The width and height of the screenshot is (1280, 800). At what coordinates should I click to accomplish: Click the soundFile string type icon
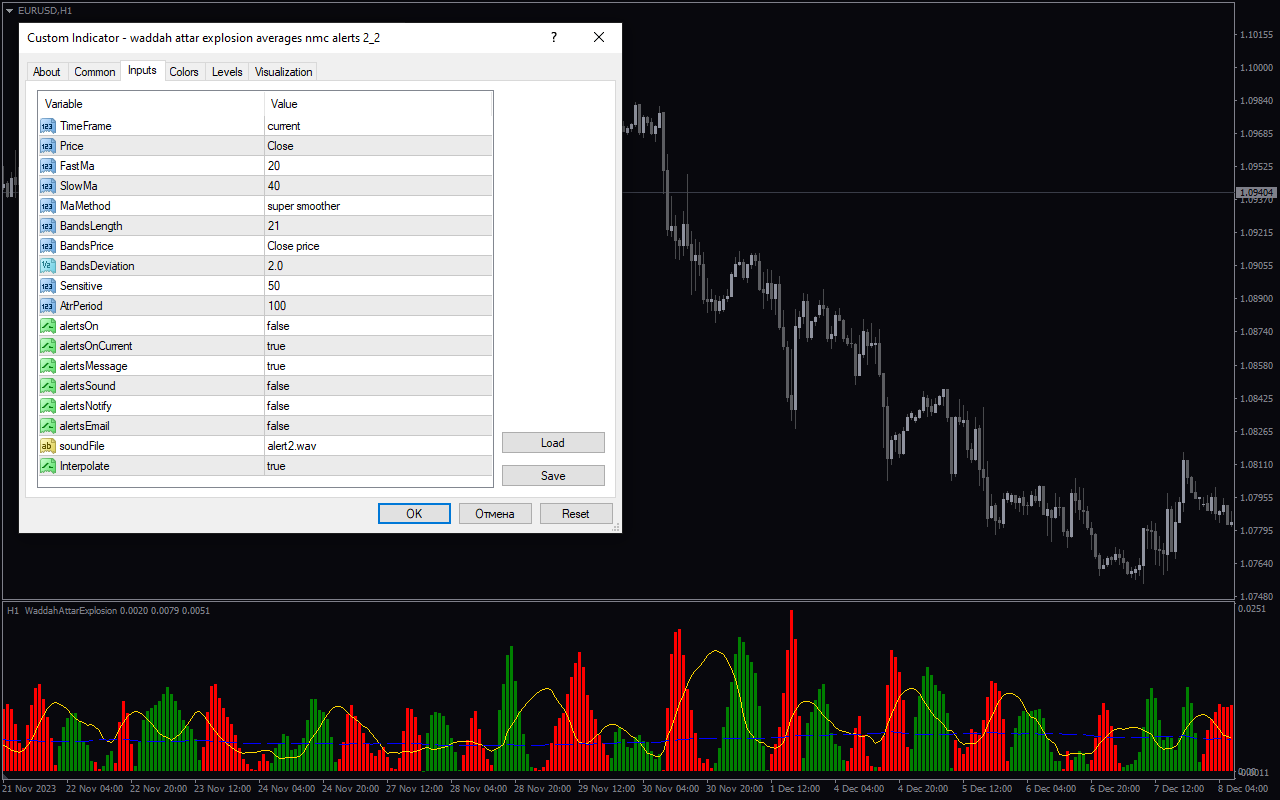(x=48, y=446)
